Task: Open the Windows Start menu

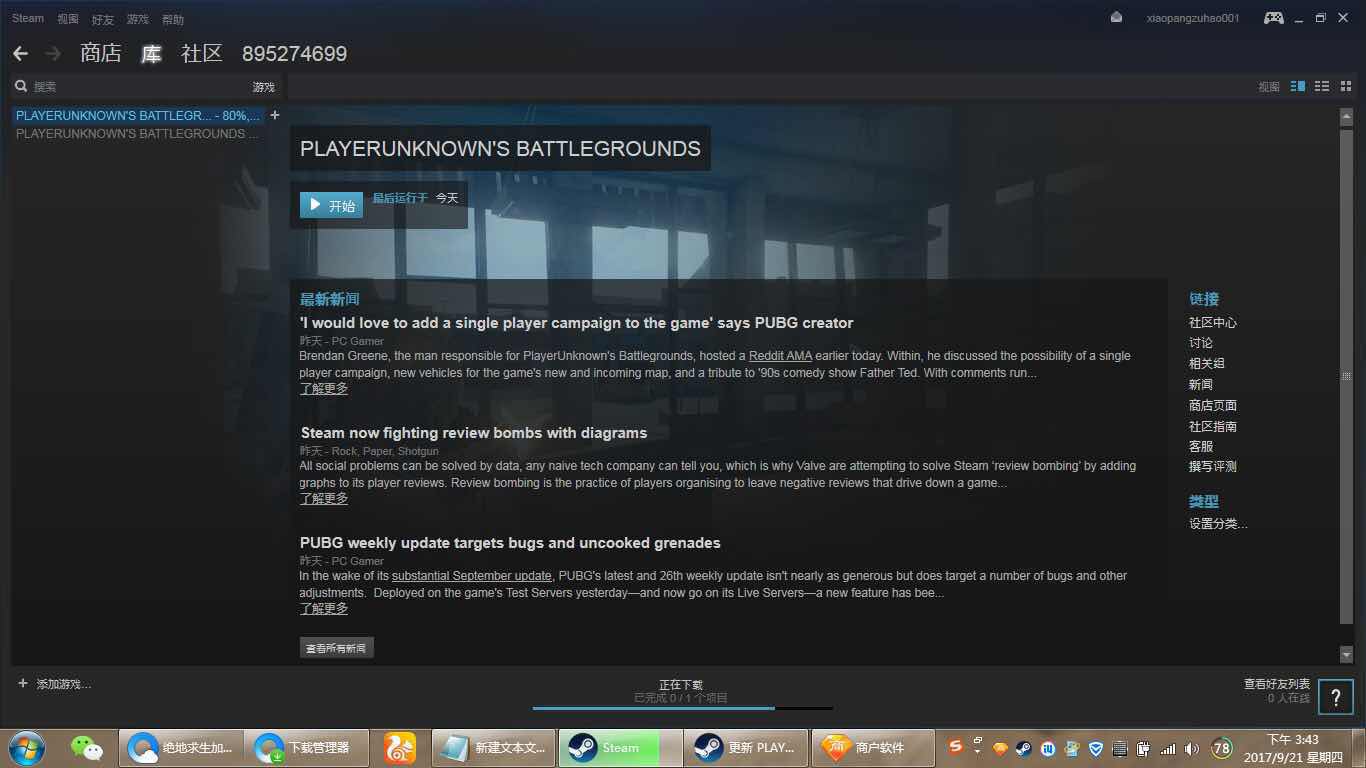Action: (26, 747)
